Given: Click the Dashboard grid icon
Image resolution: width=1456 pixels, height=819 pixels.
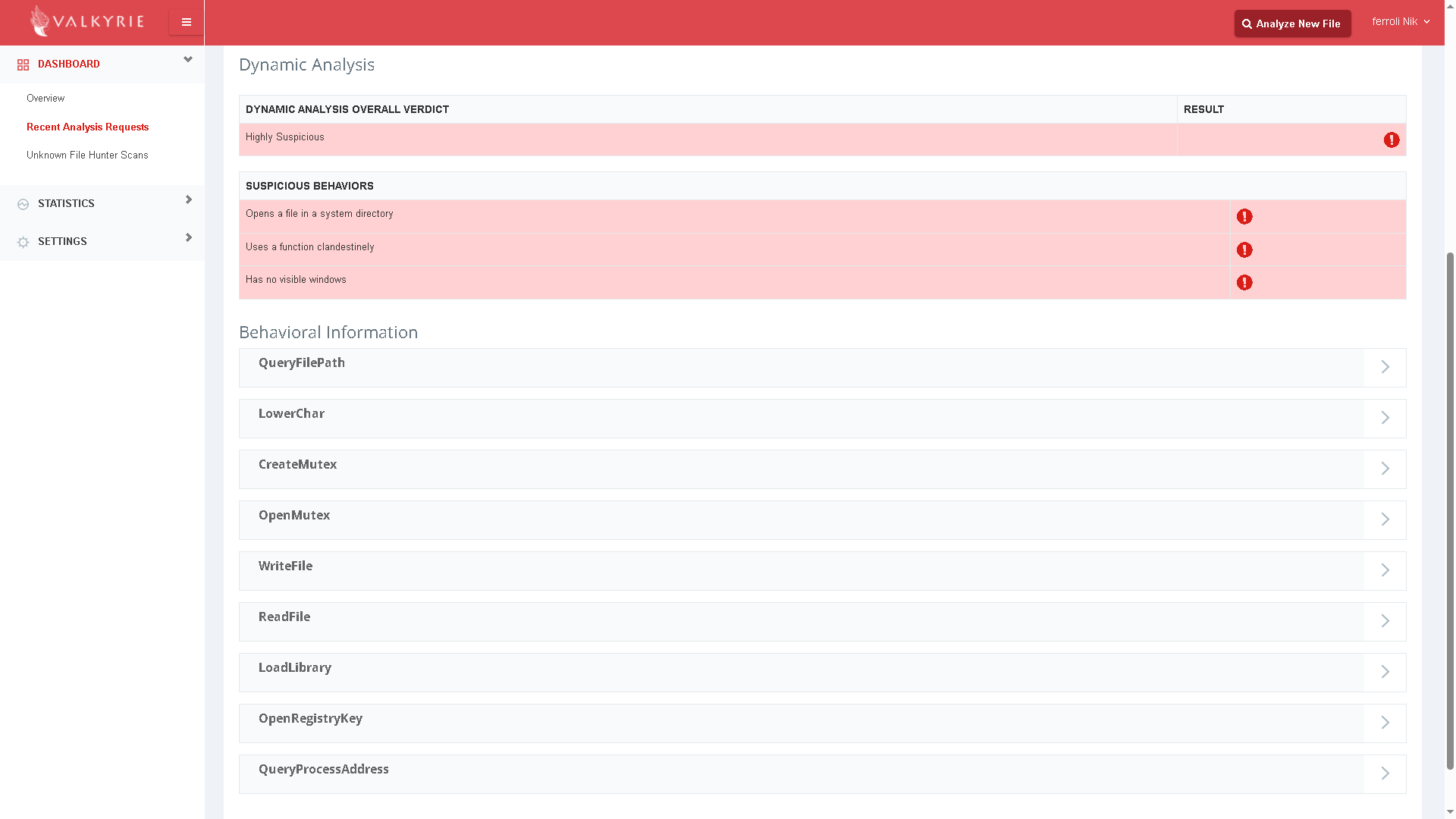Looking at the screenshot, I should [23, 65].
